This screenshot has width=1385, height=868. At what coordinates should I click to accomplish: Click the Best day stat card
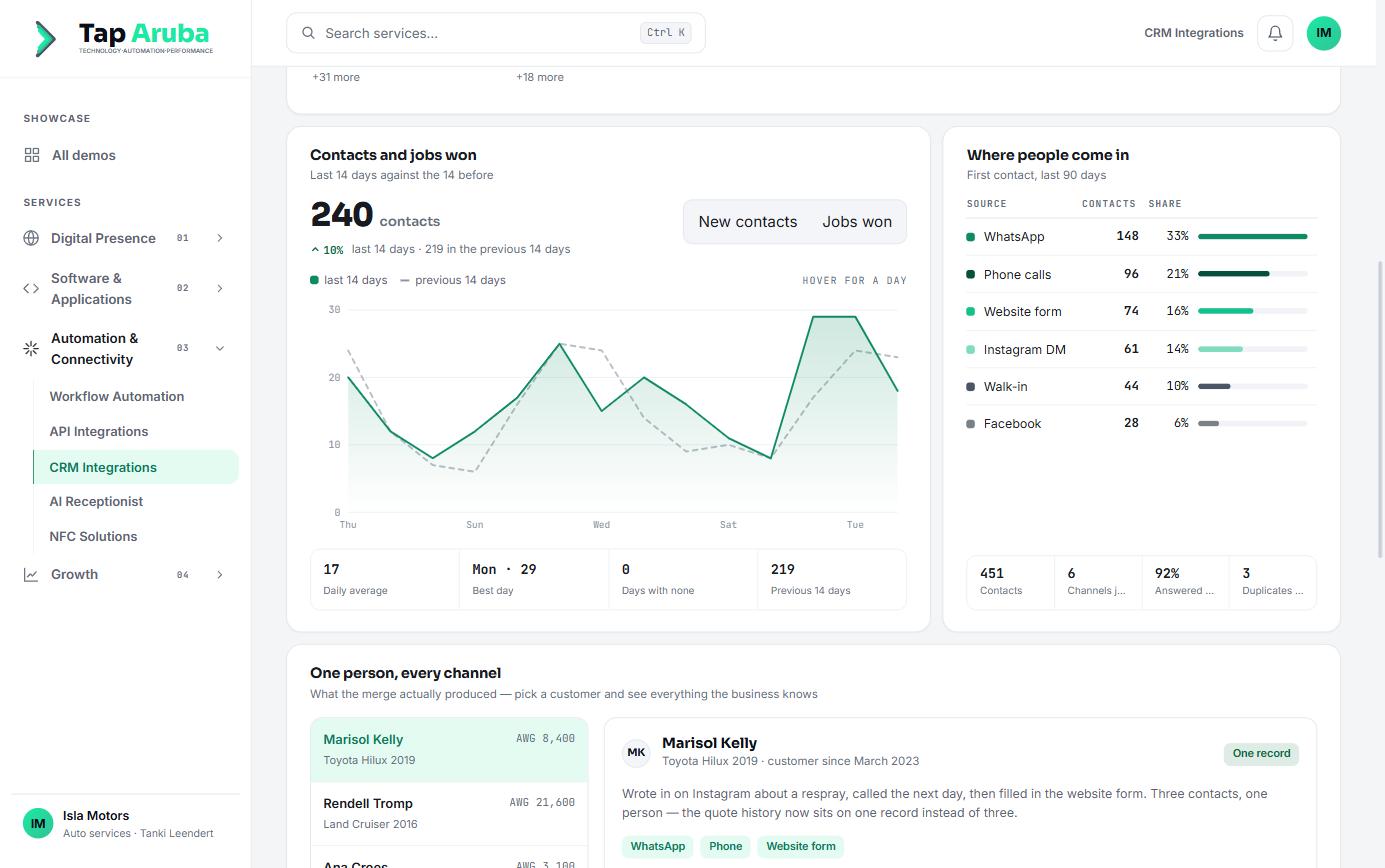point(534,579)
